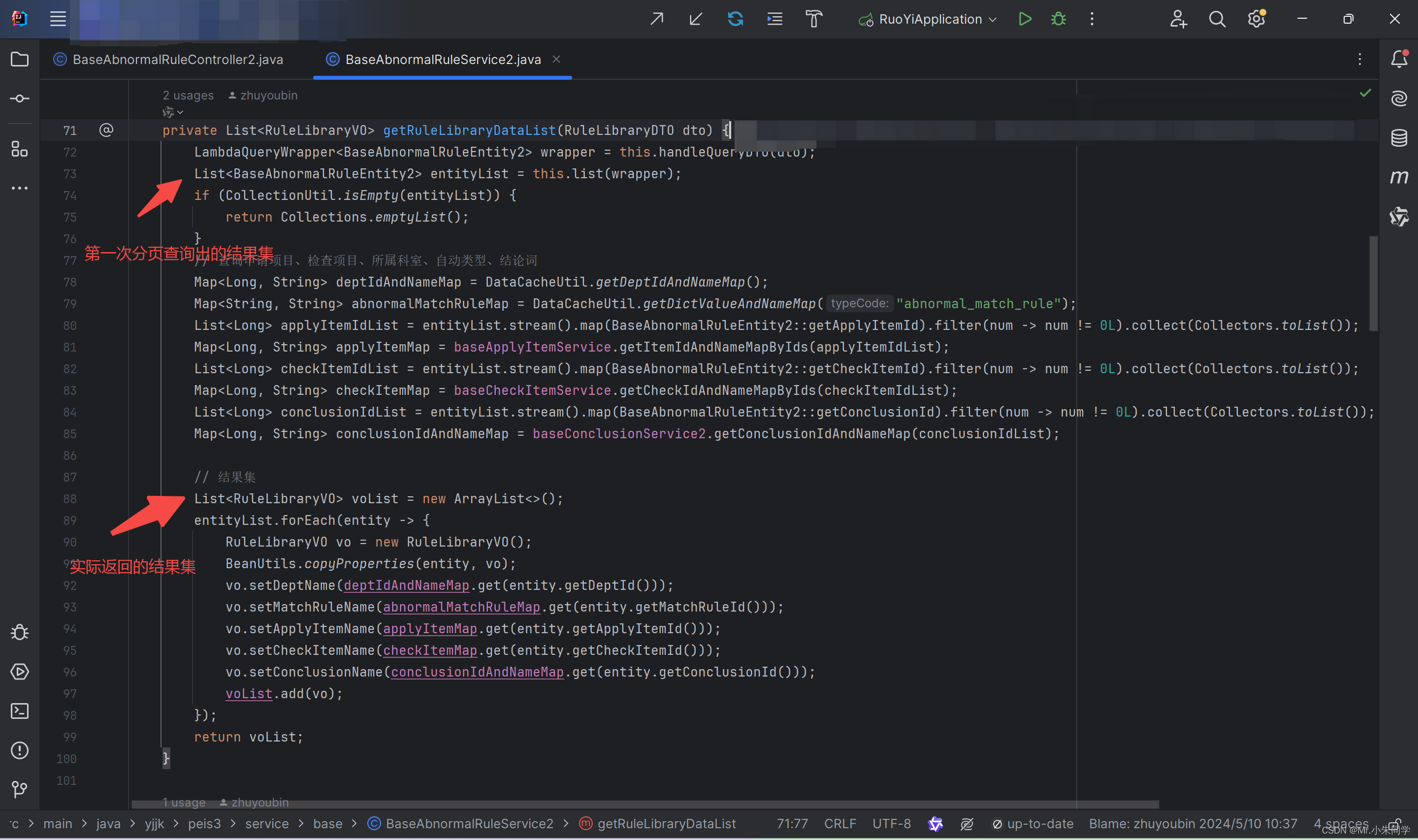Image resolution: width=1418 pixels, height=840 pixels.
Task: Open the Project tool window folder icon
Action: 19,60
